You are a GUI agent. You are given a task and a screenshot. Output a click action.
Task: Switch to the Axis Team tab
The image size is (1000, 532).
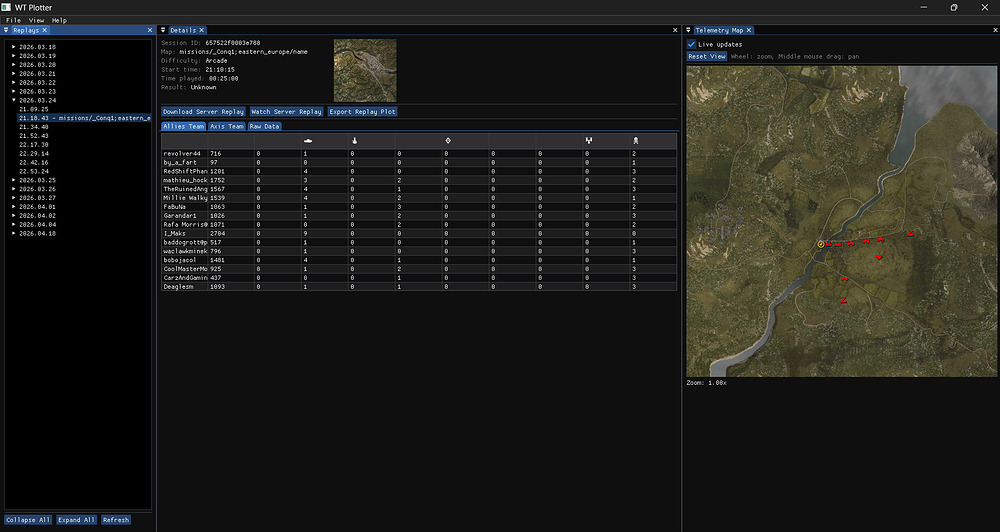[227, 127]
